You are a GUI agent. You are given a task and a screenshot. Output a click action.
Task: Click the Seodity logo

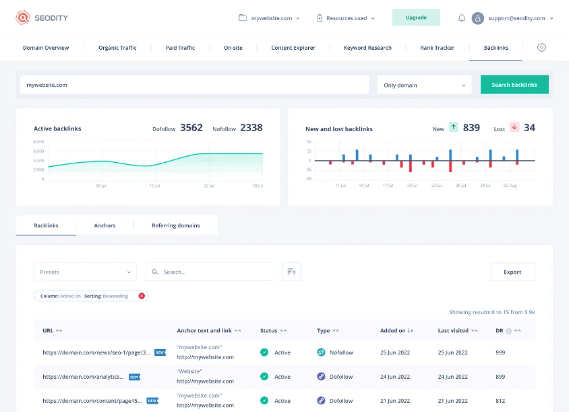click(42, 17)
